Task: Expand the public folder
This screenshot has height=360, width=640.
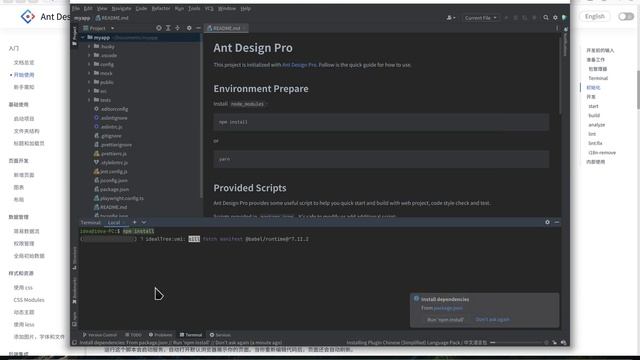Action: point(89,82)
